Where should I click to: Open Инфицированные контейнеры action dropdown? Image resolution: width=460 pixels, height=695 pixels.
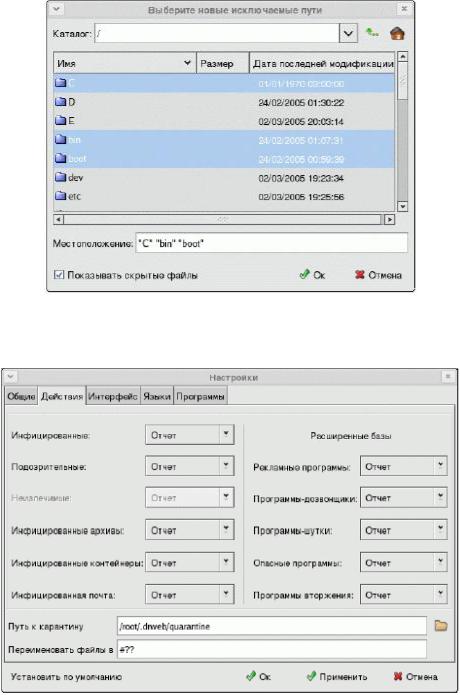[x=226, y=562]
